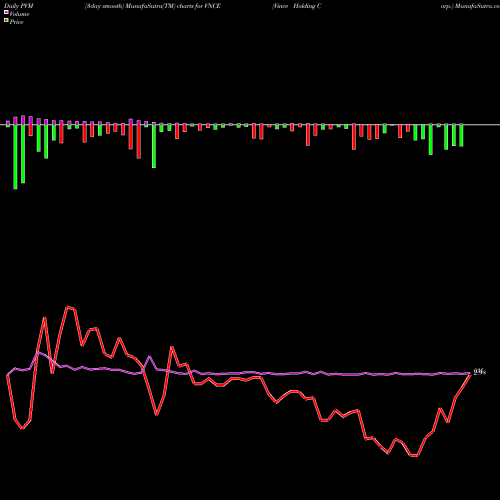Click the '0M' end-of-line value label
500x500 pixels.
(480, 372)
